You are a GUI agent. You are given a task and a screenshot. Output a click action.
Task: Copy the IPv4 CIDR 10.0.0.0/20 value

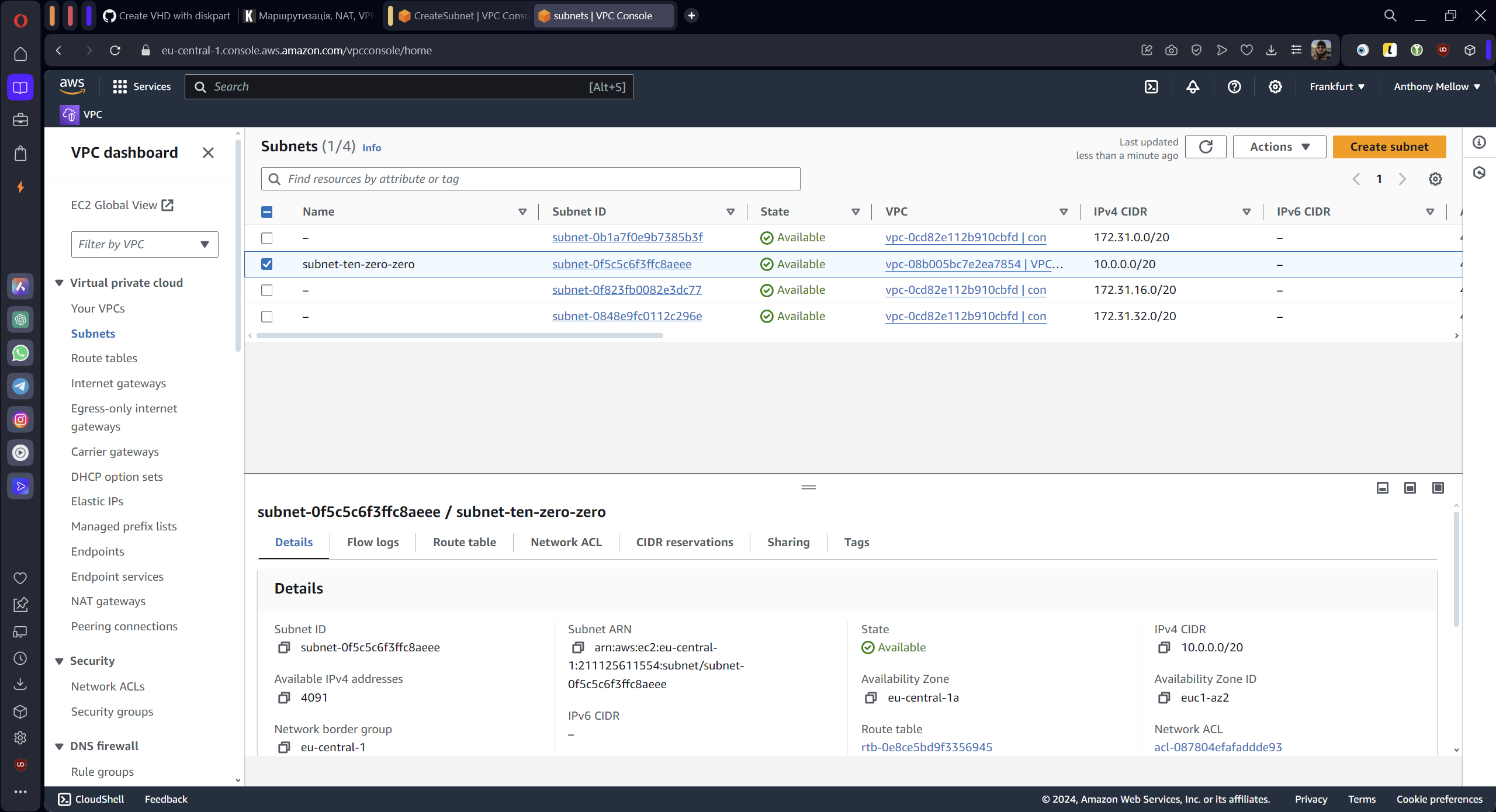click(1164, 647)
